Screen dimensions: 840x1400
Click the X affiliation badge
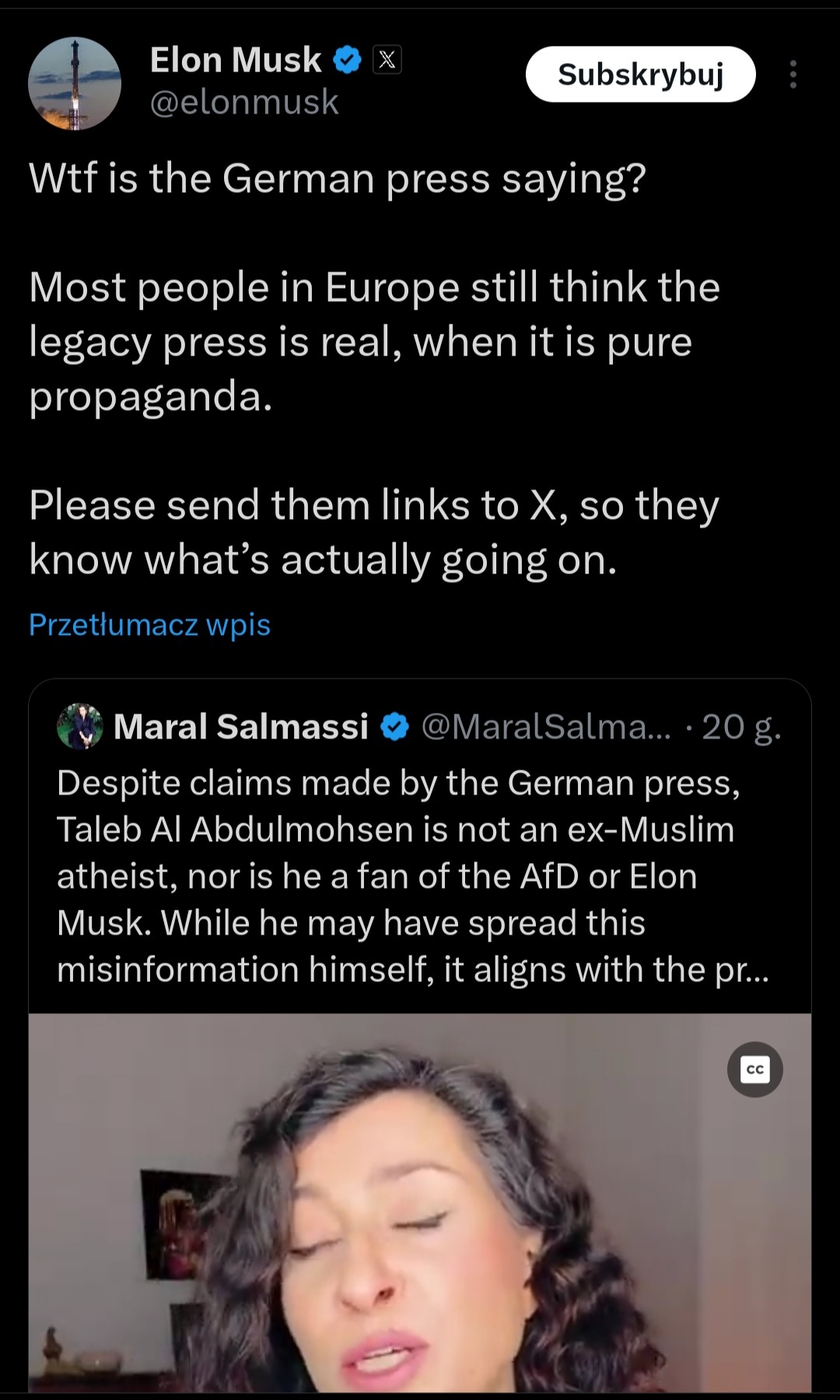coord(387,60)
